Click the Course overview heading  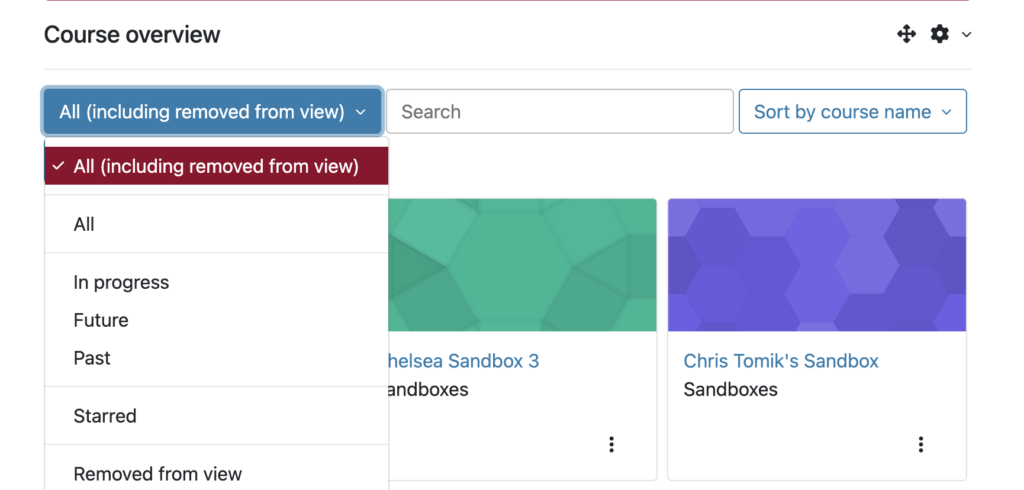point(132,35)
